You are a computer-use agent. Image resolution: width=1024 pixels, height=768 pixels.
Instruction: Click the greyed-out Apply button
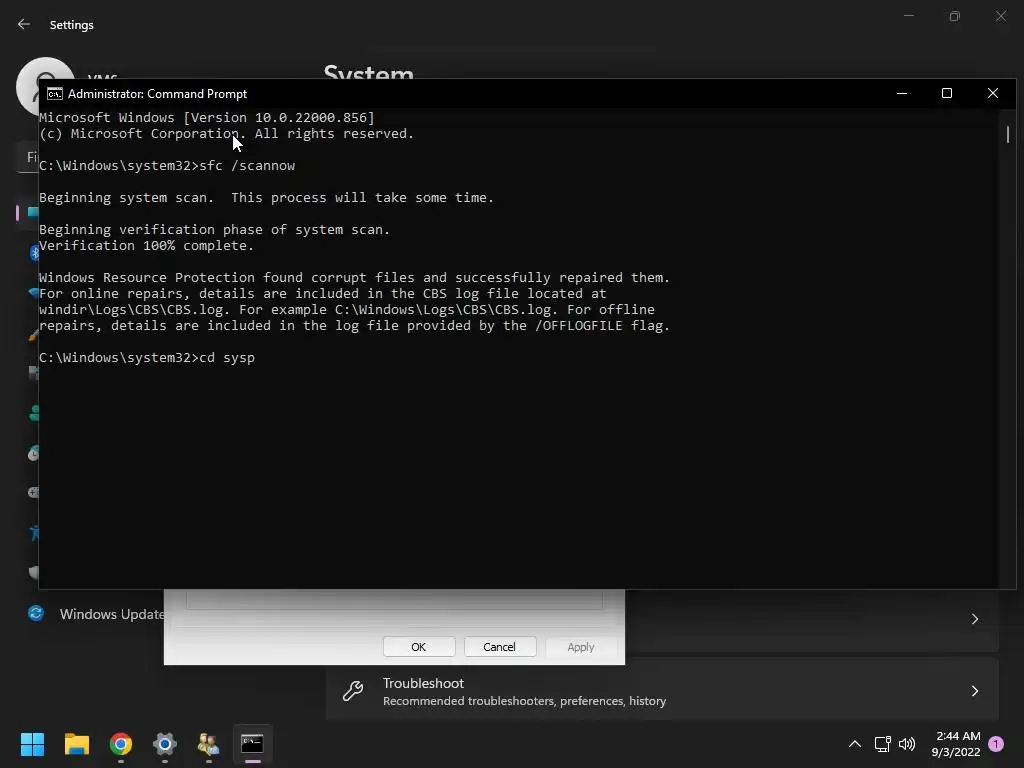pyautogui.click(x=581, y=647)
